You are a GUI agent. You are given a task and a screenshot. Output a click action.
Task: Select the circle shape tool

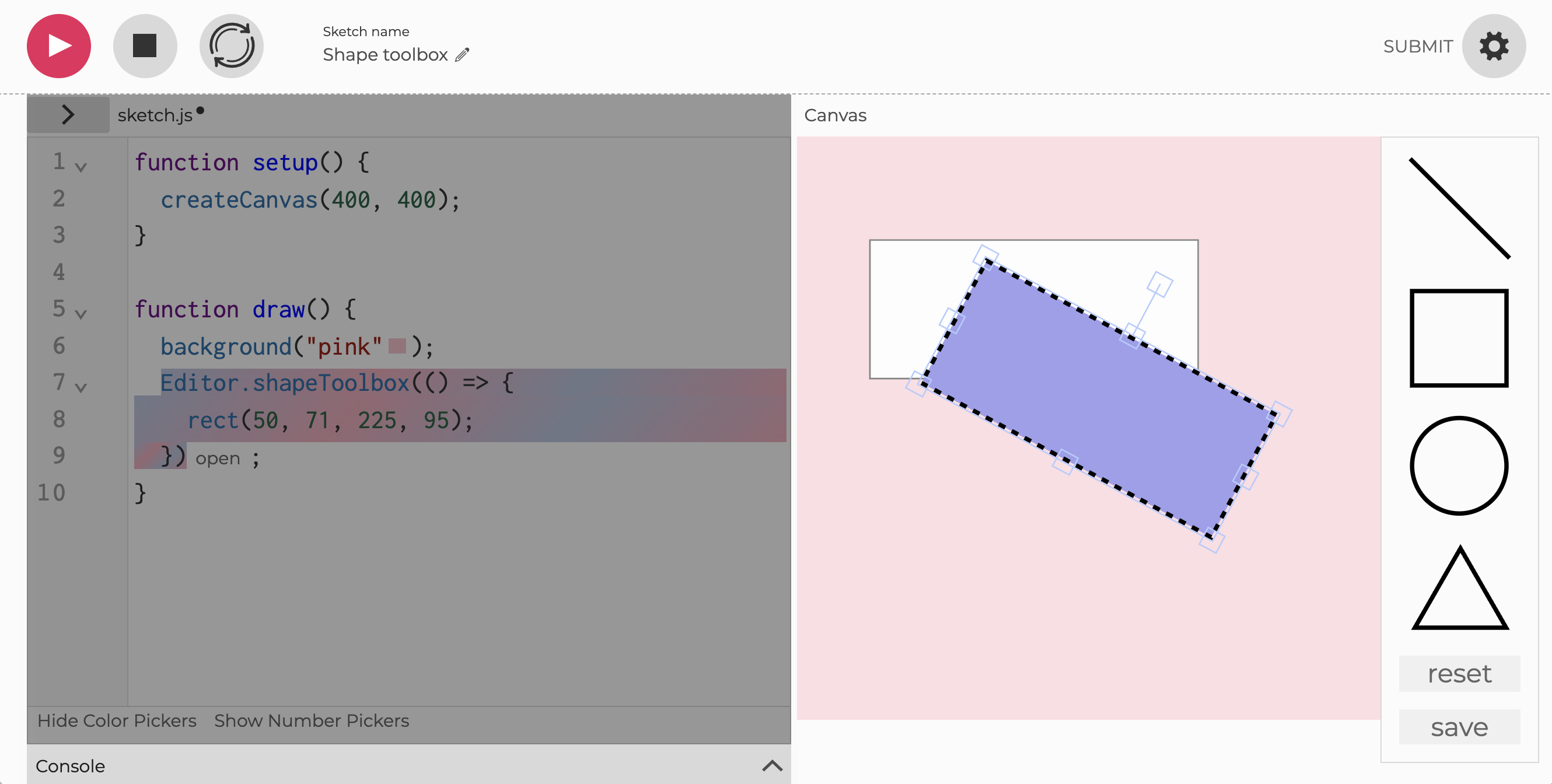[1459, 466]
